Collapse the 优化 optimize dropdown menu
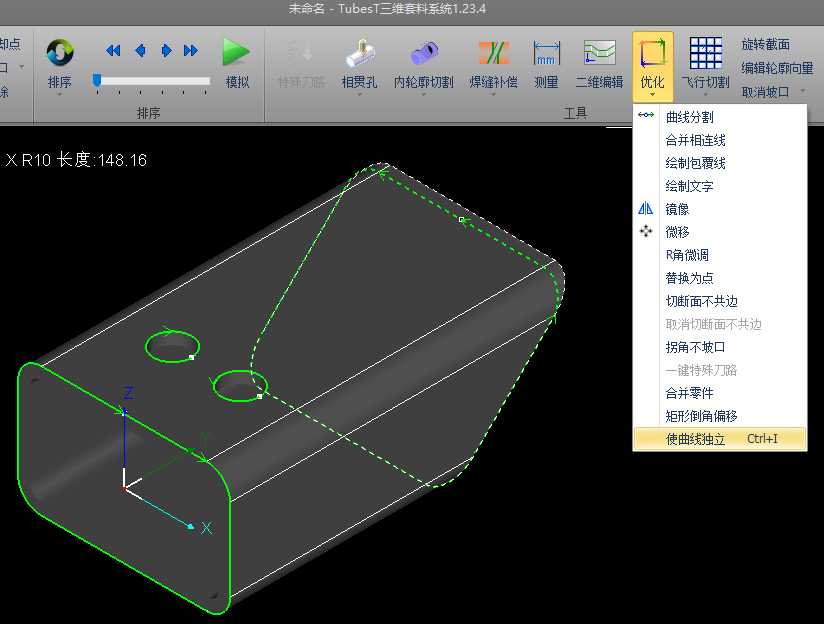 click(x=652, y=62)
